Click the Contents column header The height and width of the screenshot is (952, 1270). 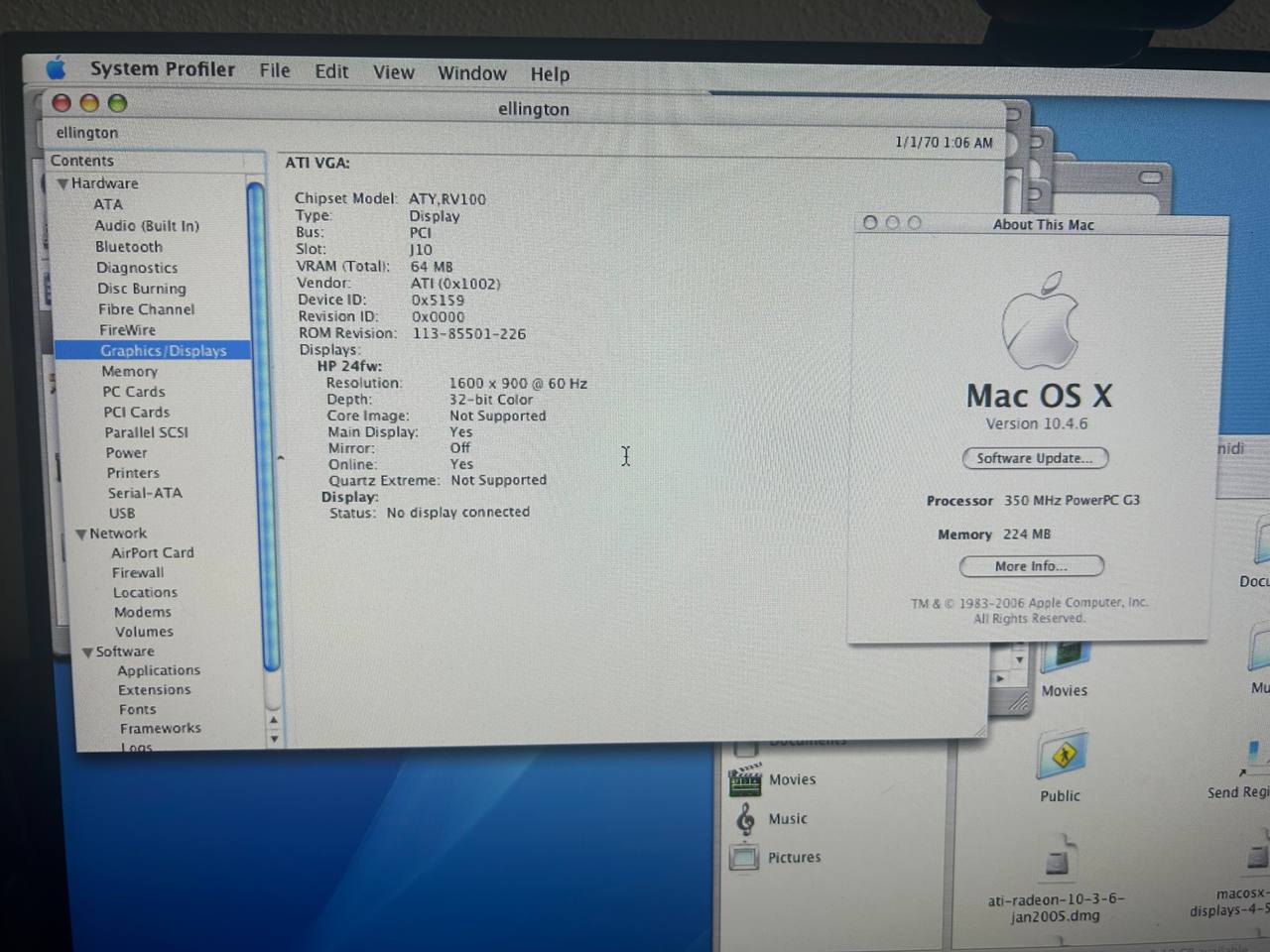tap(157, 161)
